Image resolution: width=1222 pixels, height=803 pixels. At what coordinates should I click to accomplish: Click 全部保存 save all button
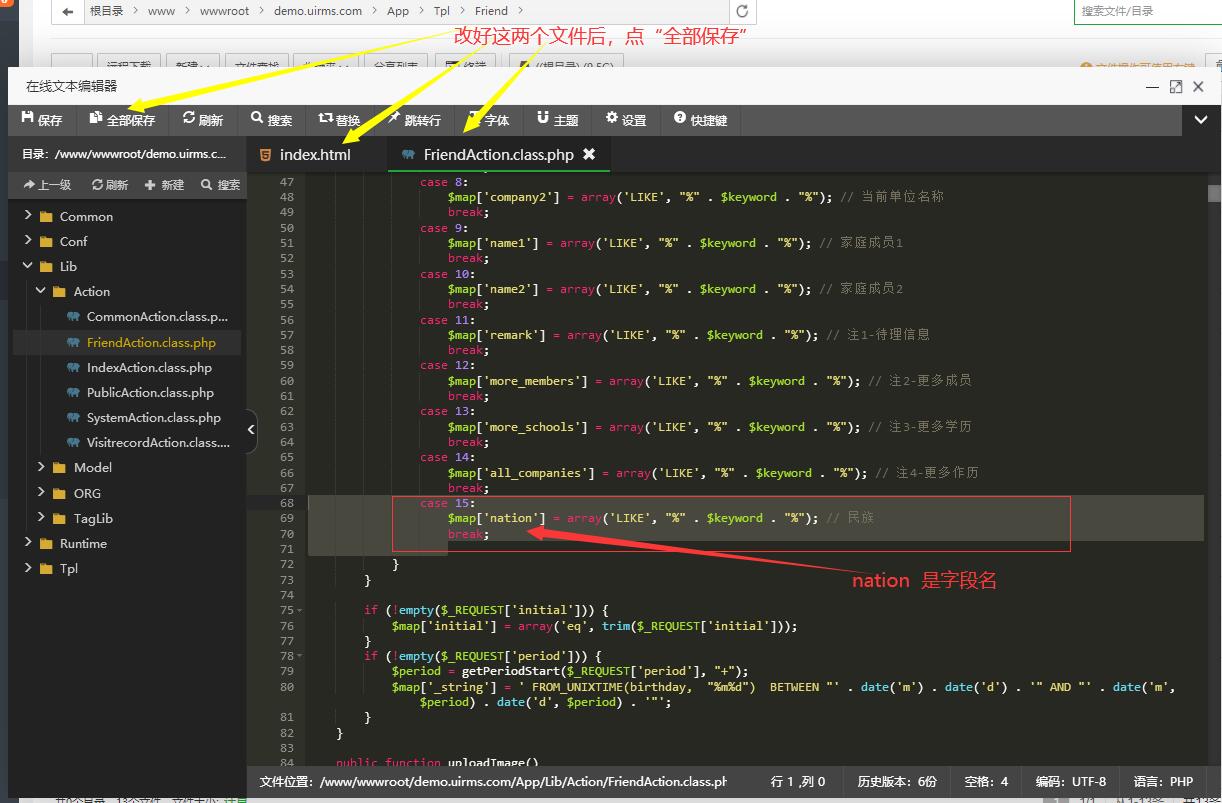[x=122, y=120]
